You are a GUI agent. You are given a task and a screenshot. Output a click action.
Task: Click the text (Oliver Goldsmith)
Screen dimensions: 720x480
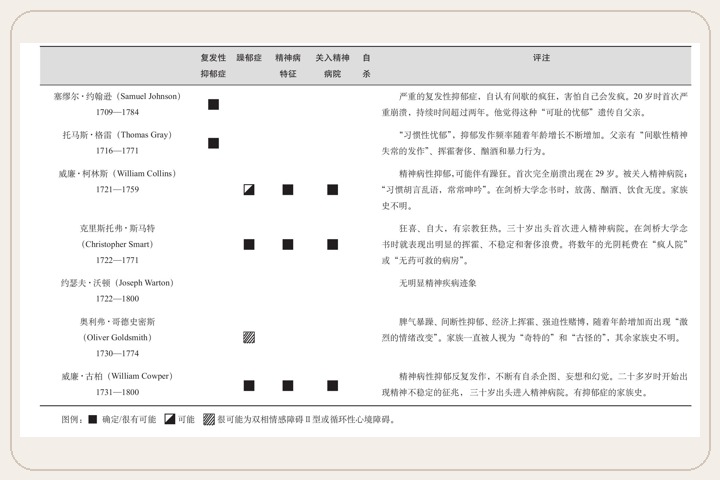click(x=118, y=338)
